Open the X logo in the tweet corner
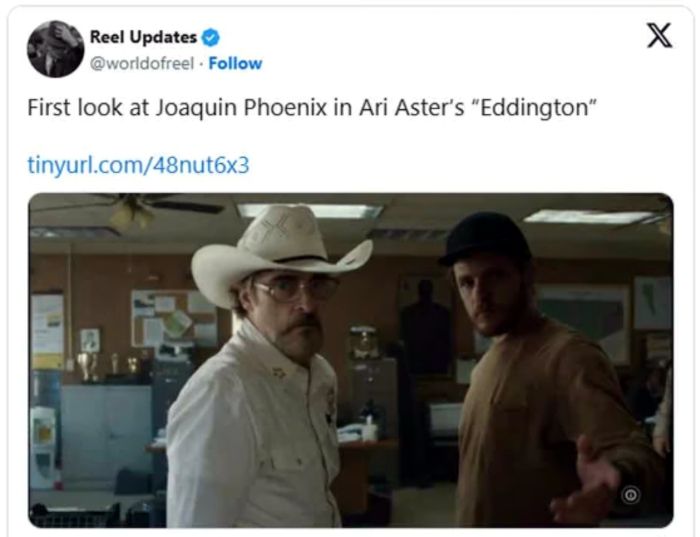The width and height of the screenshot is (700, 537). coord(659,35)
